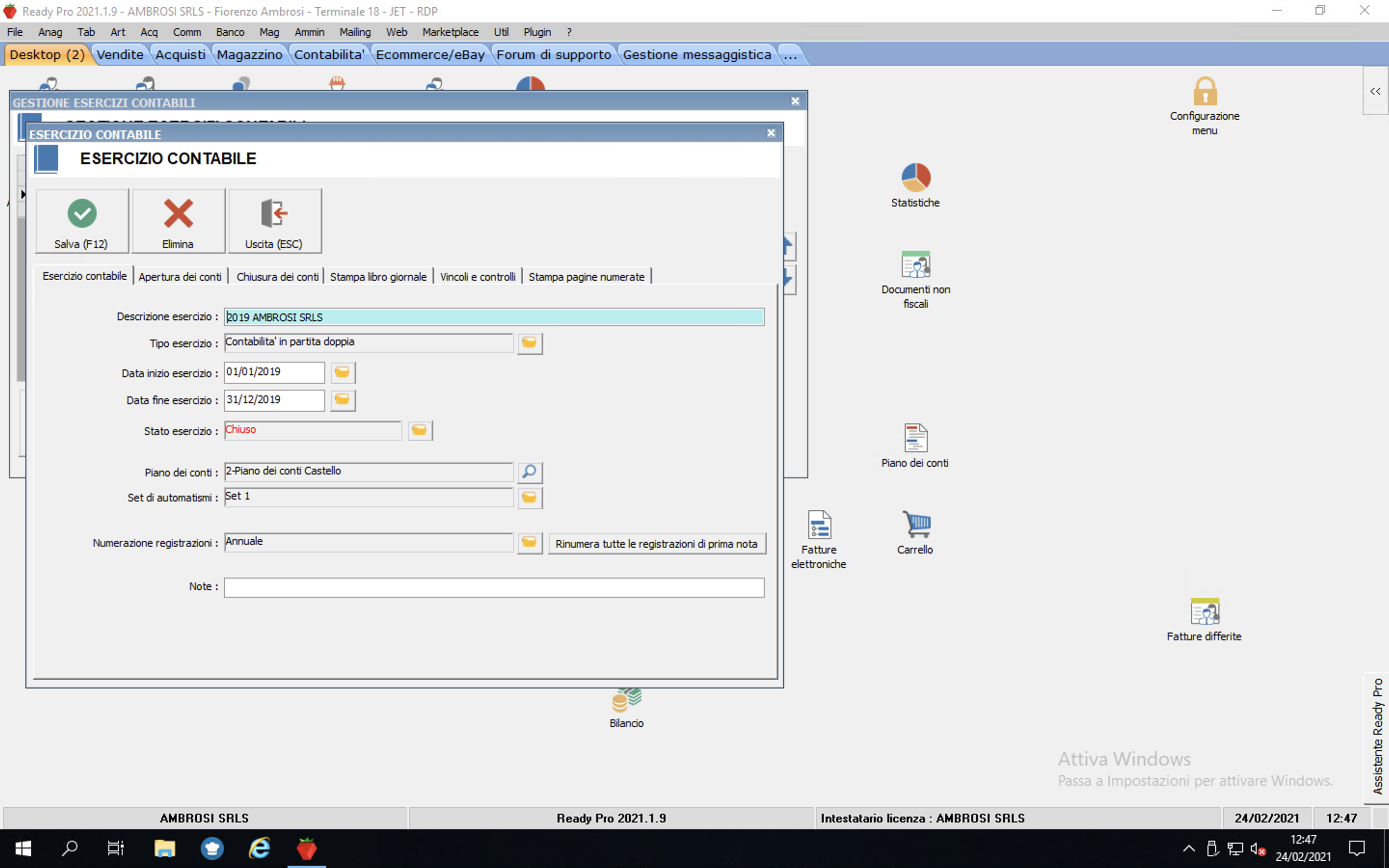Switch to the Vincoli e controlli tab
The image size is (1389, 868).
pos(477,277)
